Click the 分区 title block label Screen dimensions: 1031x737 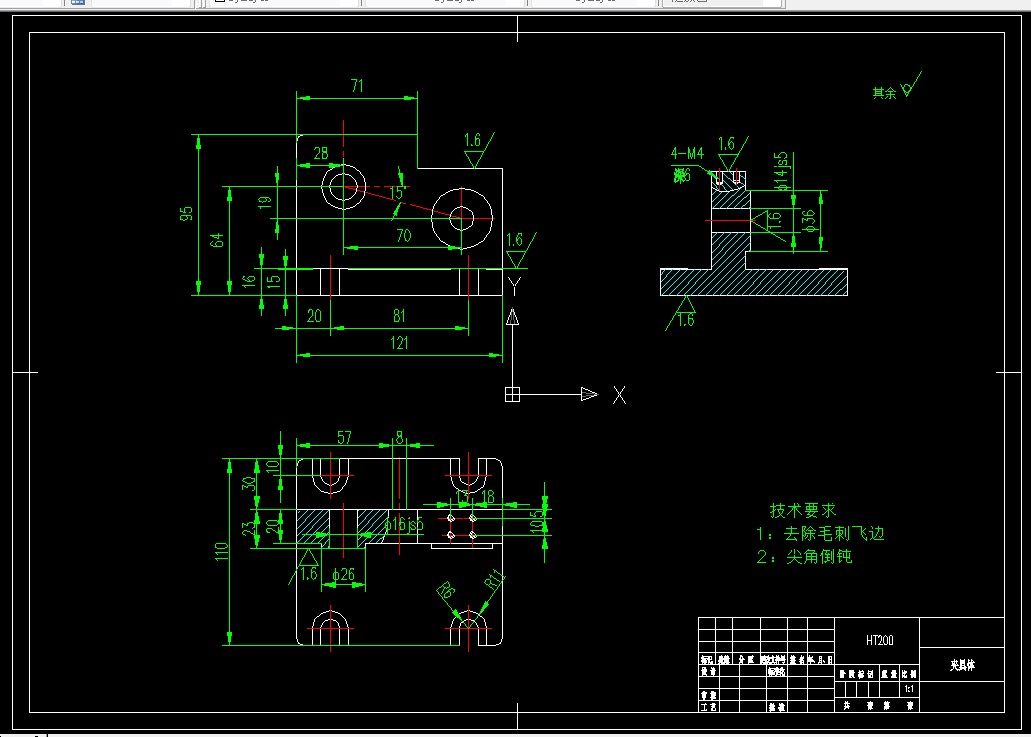(x=746, y=659)
